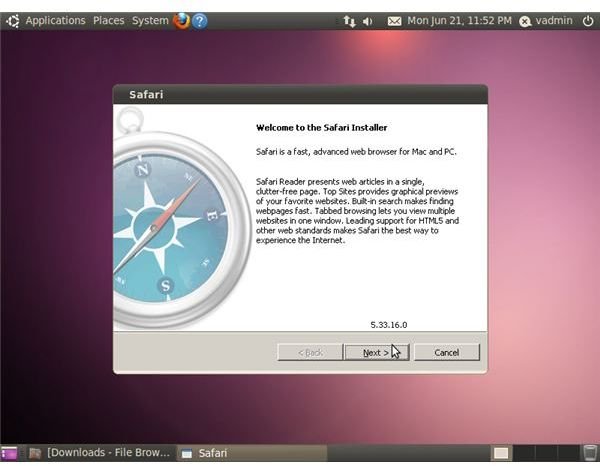Viewport: 600px width, 466px height.
Task: Click the date and time clock
Action: click(459, 21)
